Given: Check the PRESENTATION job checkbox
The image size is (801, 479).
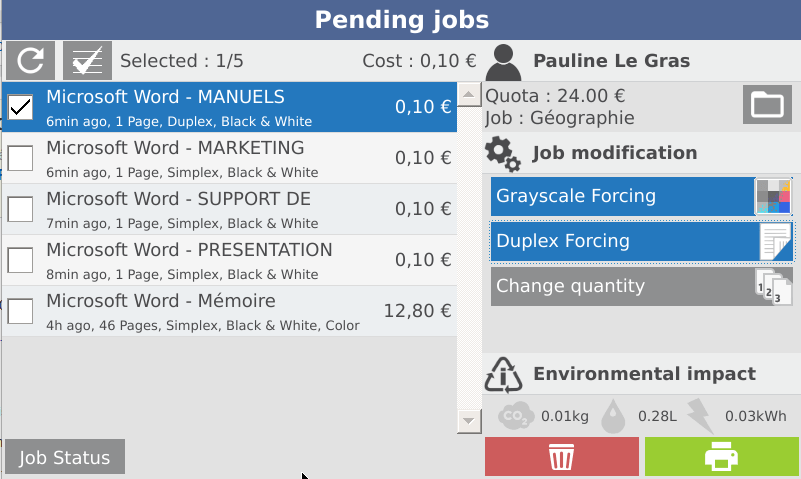Looking at the screenshot, I should (20, 260).
